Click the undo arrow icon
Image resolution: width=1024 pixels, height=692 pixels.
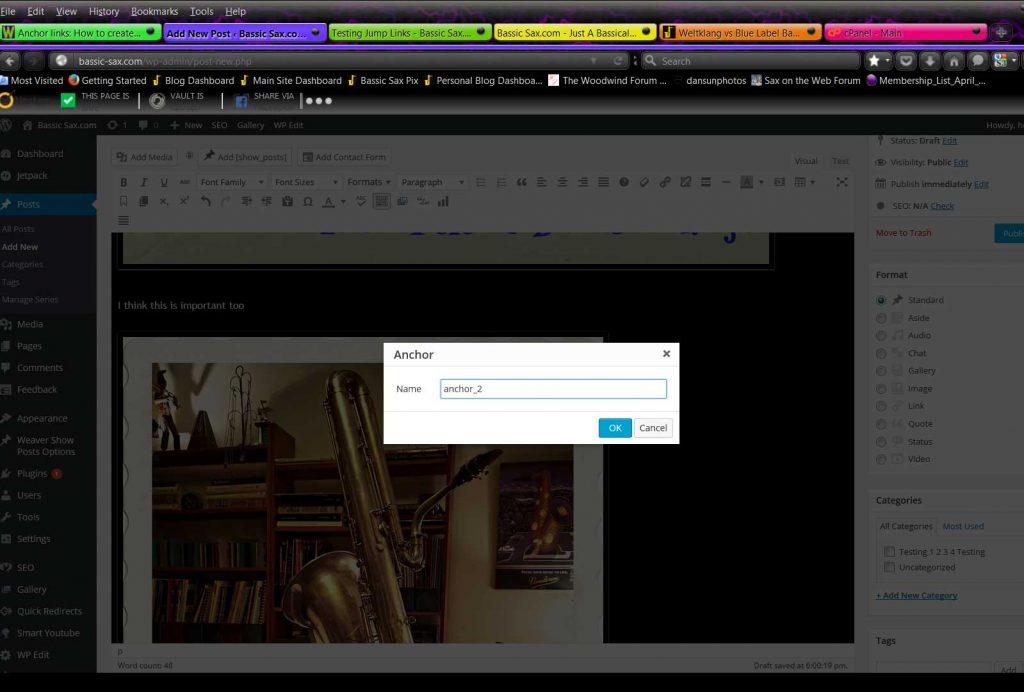tap(205, 201)
